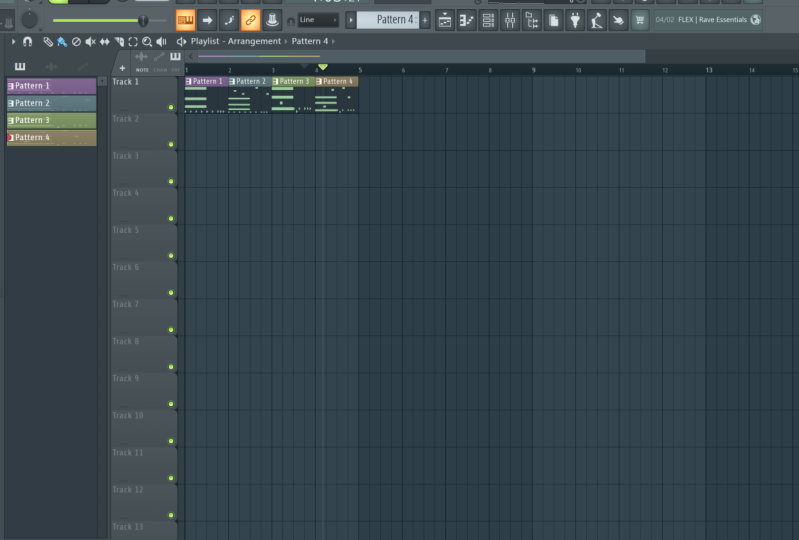
Task: Mute Track 8 with green light
Action: pos(171,367)
